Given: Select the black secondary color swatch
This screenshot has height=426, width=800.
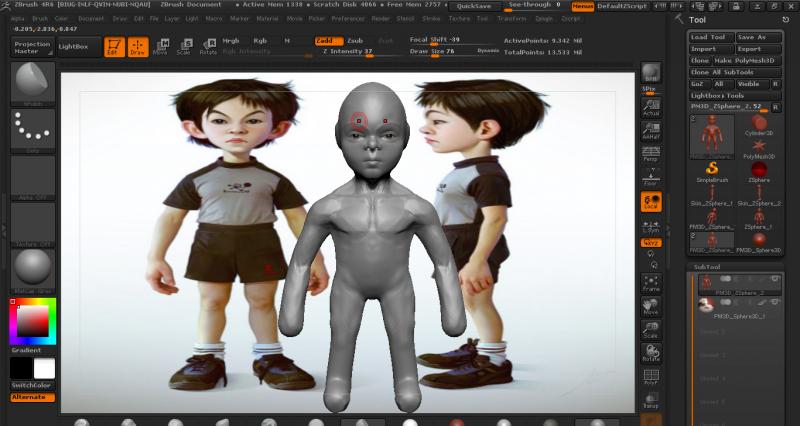Looking at the screenshot, I should [21, 368].
